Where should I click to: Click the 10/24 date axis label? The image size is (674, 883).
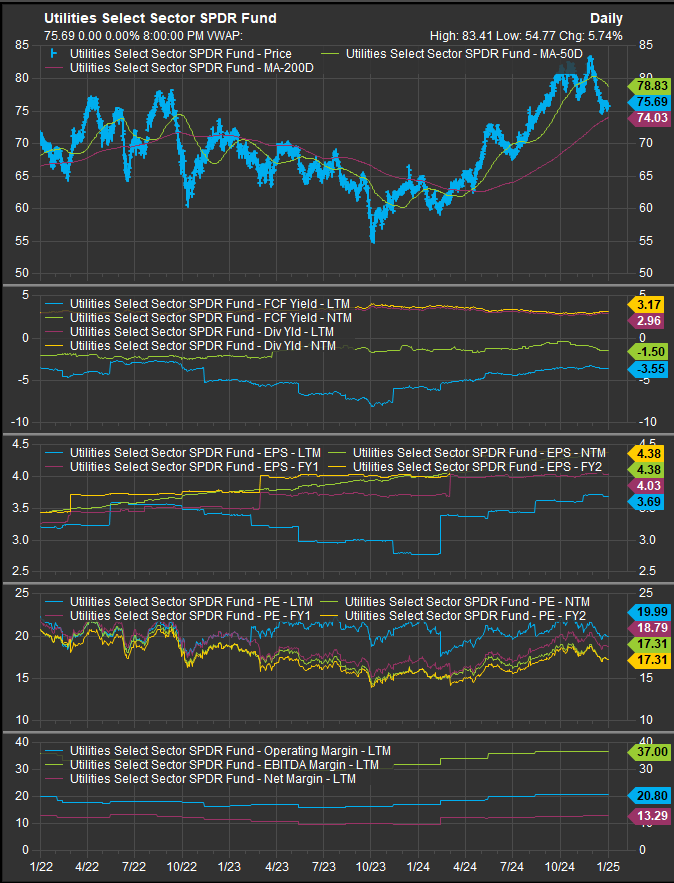pyautogui.click(x=560, y=867)
